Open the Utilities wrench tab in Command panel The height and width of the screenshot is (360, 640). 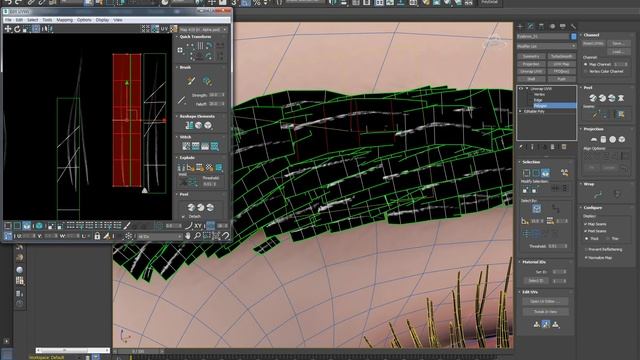point(573,27)
